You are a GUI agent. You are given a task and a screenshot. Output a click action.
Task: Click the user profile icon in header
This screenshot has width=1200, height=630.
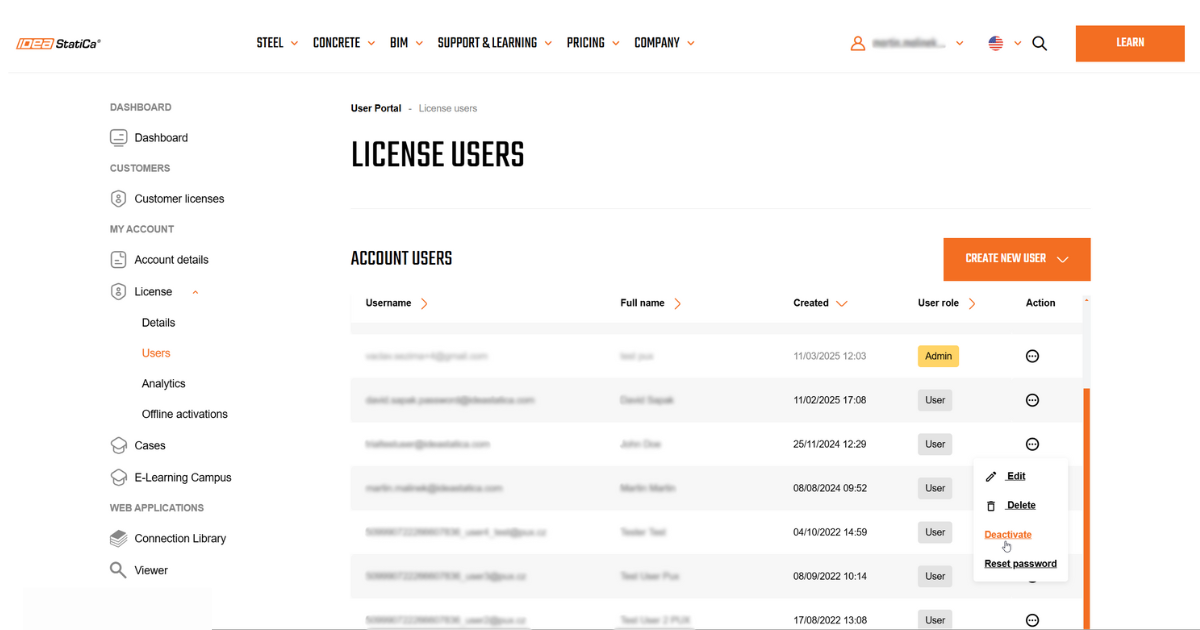[x=857, y=43]
